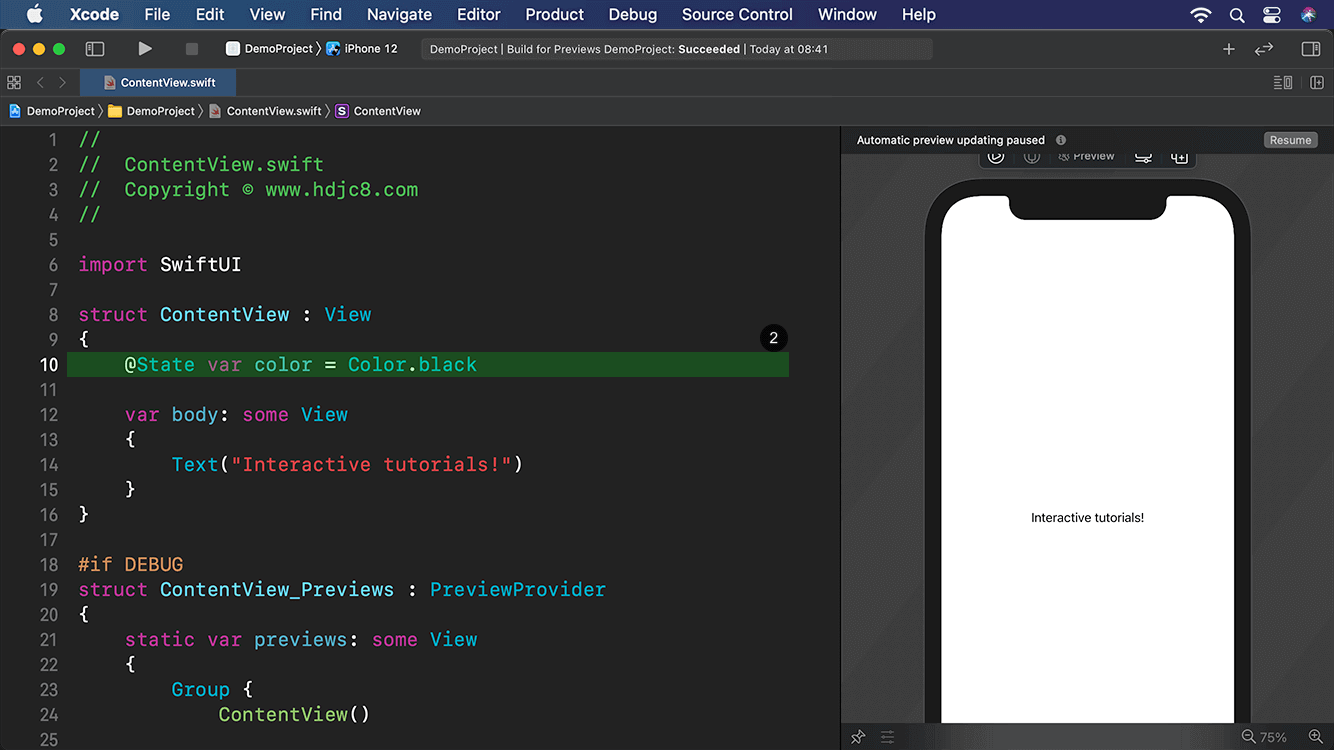
Task: Duplicate preview with the plus icon
Action: (1180, 156)
